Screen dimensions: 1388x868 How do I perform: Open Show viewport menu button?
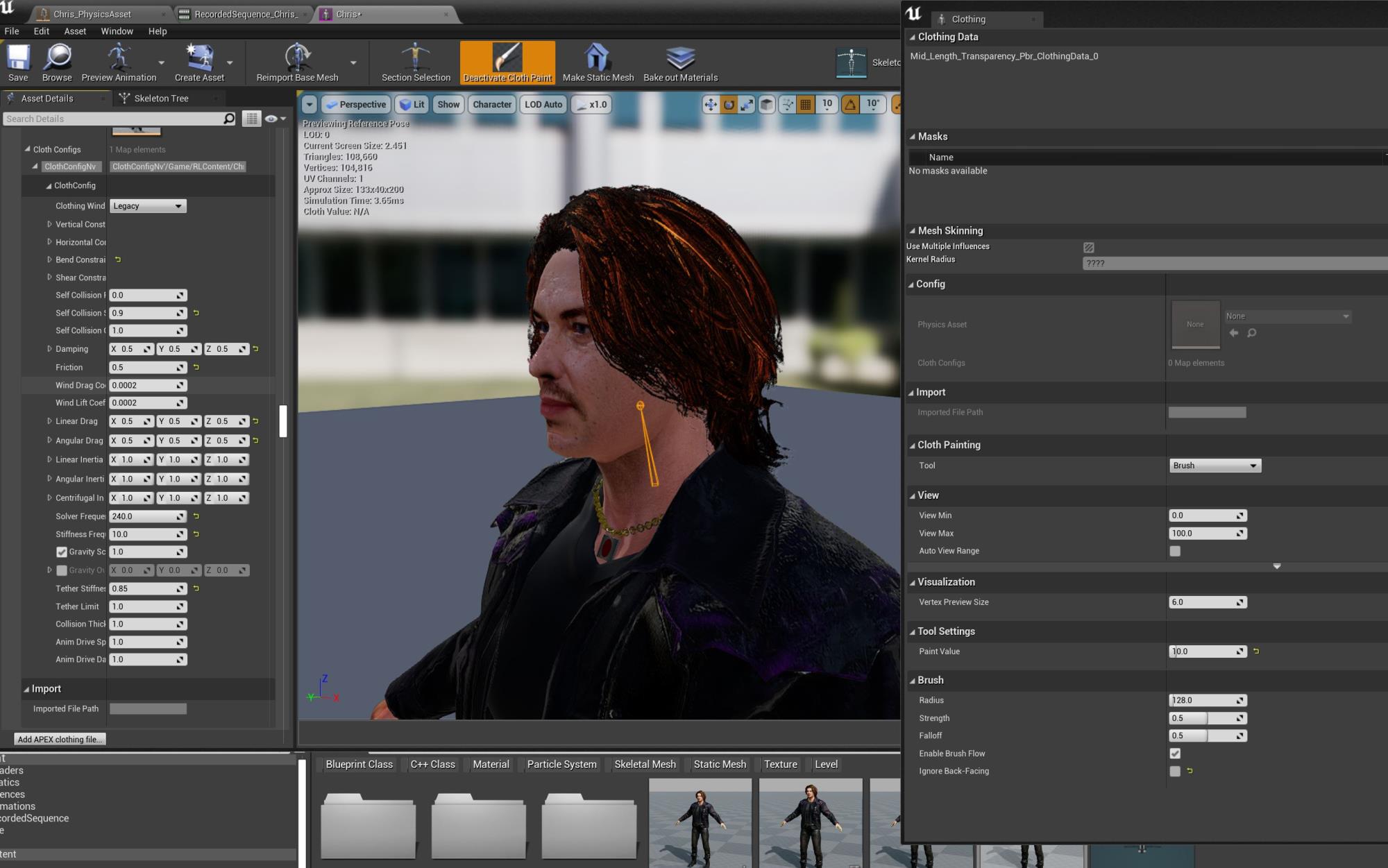[x=448, y=105]
